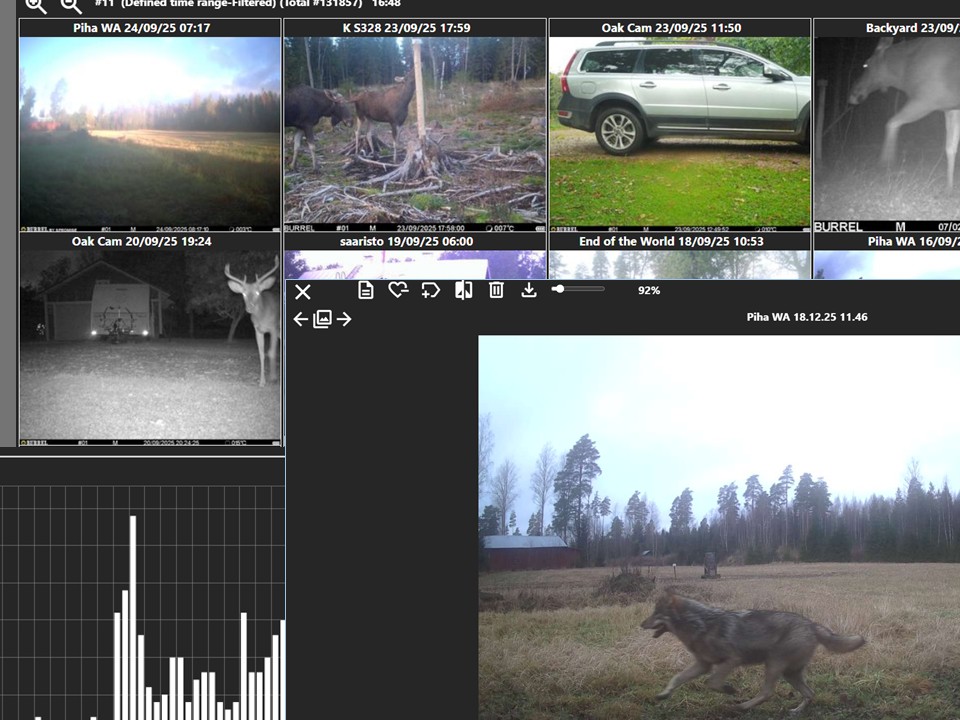960x720 pixels.
Task: Open the End of the World 18/09/25 thumbnail
Action: point(680,264)
